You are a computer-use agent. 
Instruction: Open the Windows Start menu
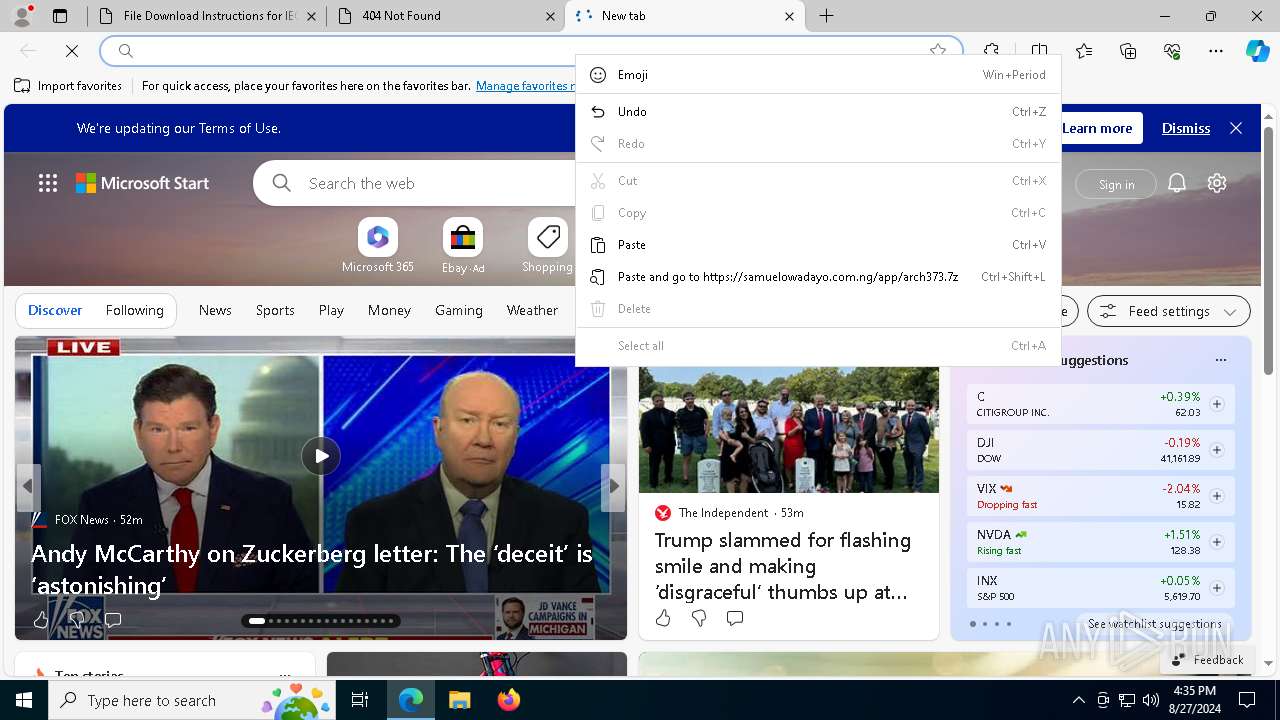tap(24, 701)
